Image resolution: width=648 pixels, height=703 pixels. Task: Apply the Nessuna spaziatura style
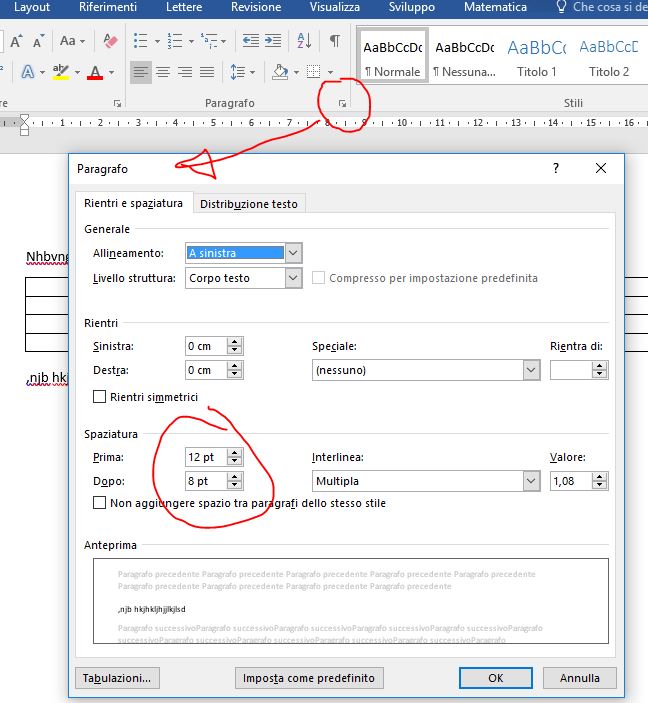464,56
